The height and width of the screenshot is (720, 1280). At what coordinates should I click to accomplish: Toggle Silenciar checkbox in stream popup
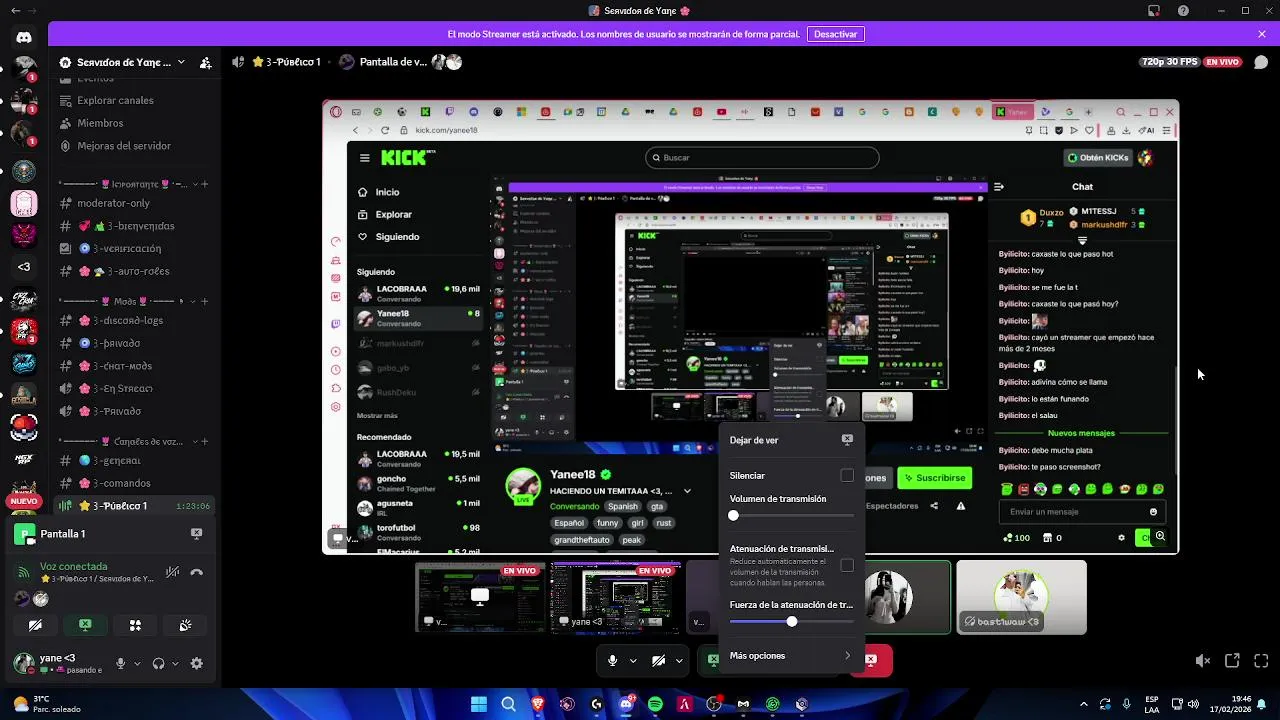(847, 476)
